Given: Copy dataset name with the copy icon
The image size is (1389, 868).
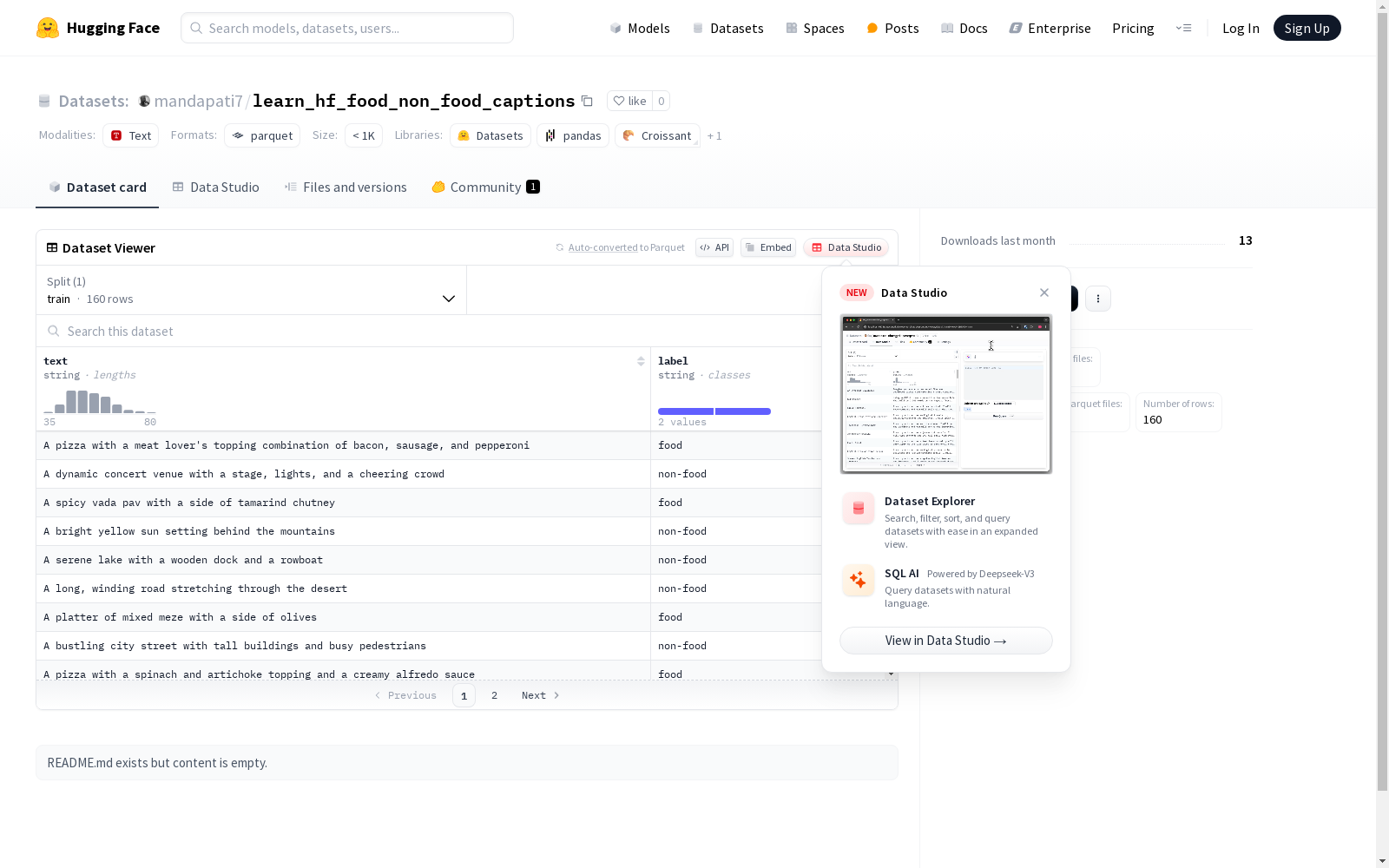Looking at the screenshot, I should (x=587, y=101).
